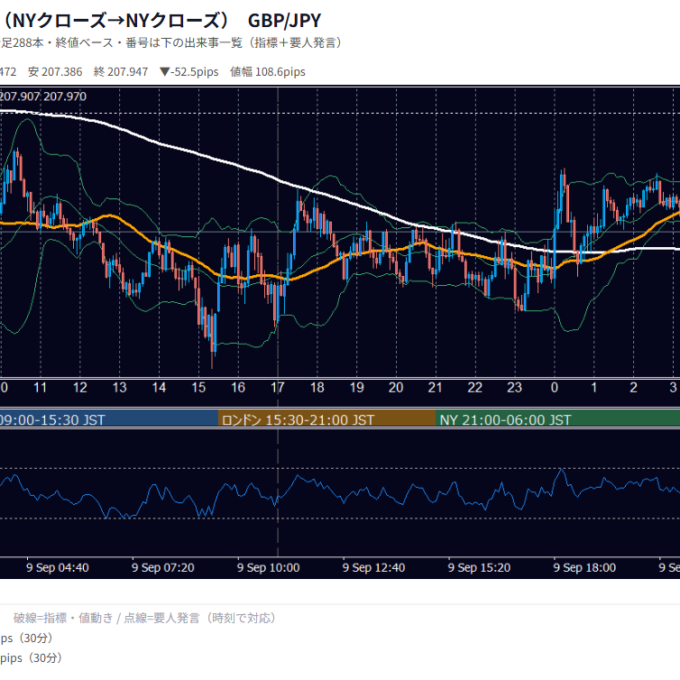The height and width of the screenshot is (680, 680).
Task: Click the 9 Sep 10:00 date label
Action: click(268, 568)
